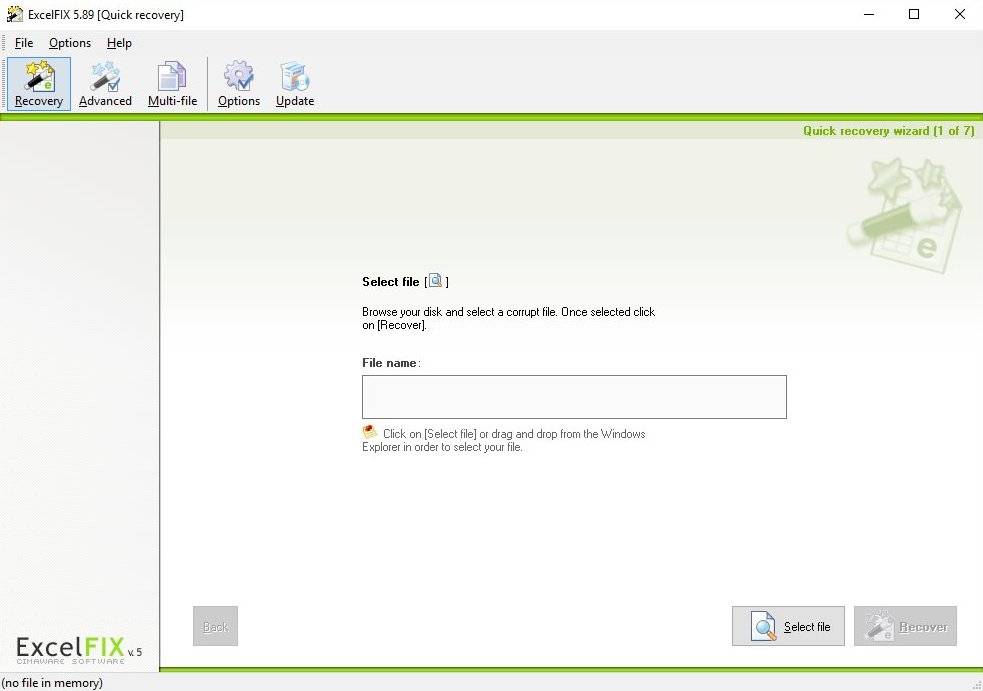The height and width of the screenshot is (691, 983).
Task: Click the ExcelFIX app icon in title bar
Action: coord(14,14)
